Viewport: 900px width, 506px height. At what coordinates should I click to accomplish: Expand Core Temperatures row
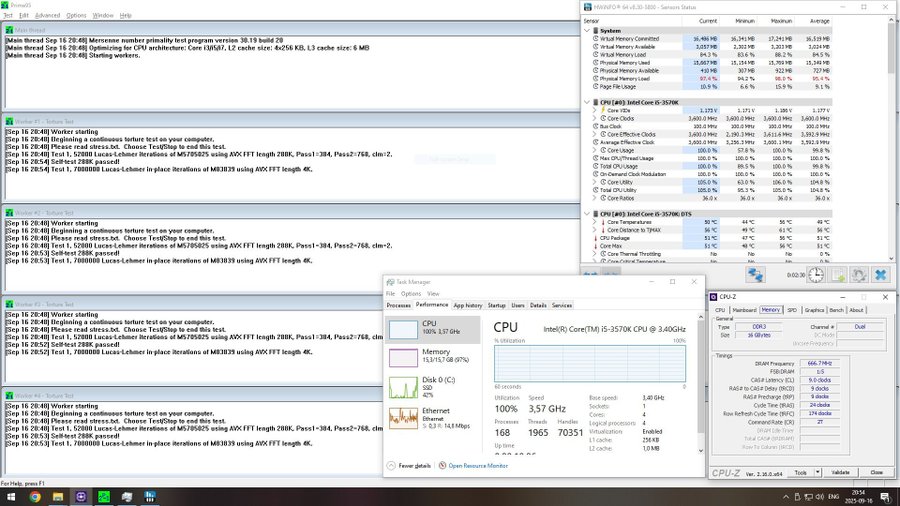click(x=595, y=222)
